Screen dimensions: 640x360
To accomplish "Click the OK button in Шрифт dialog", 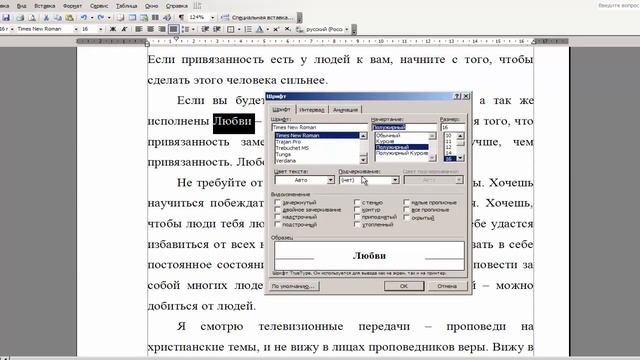I will [x=404, y=286].
